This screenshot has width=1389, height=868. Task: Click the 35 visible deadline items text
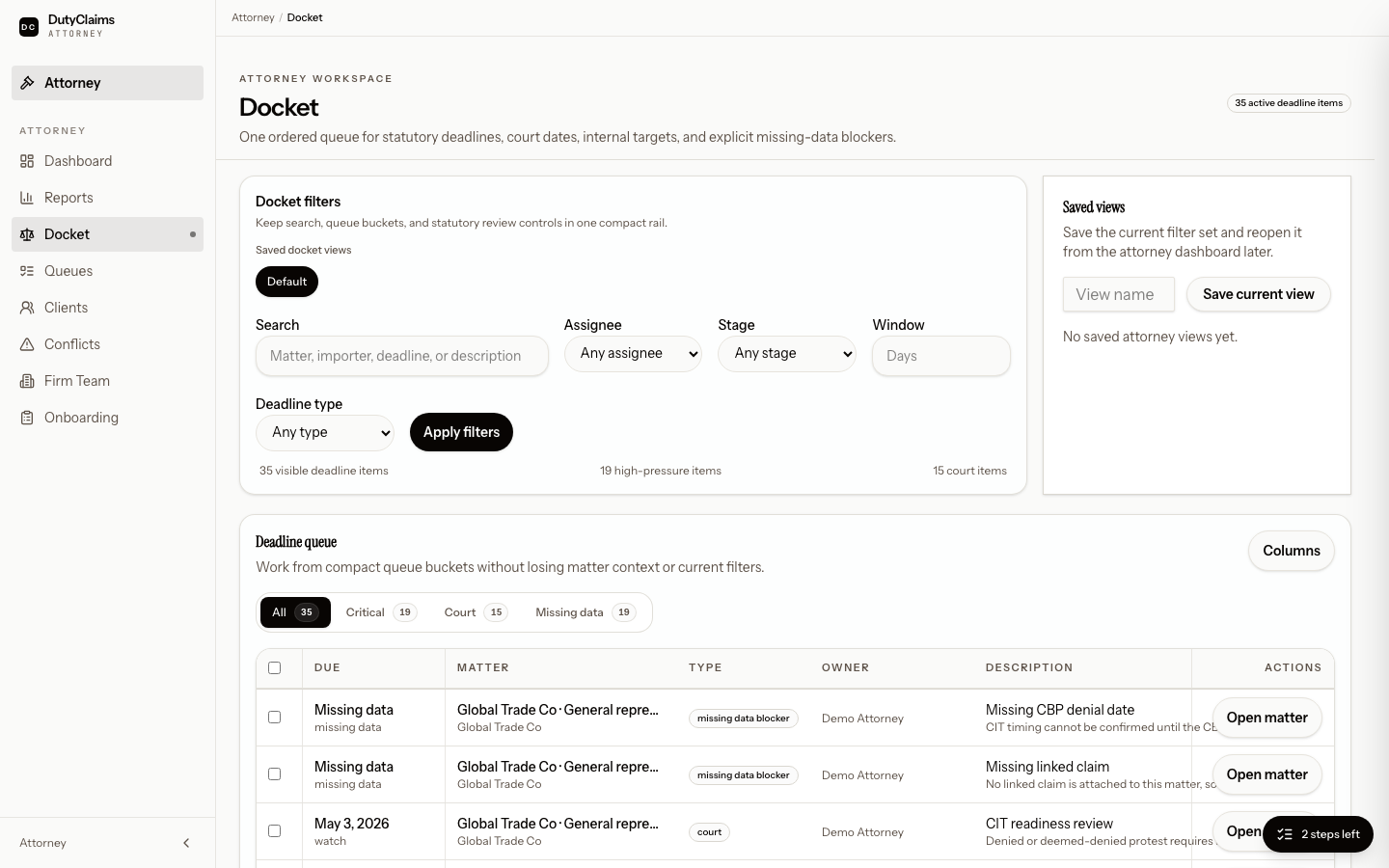pos(324,471)
